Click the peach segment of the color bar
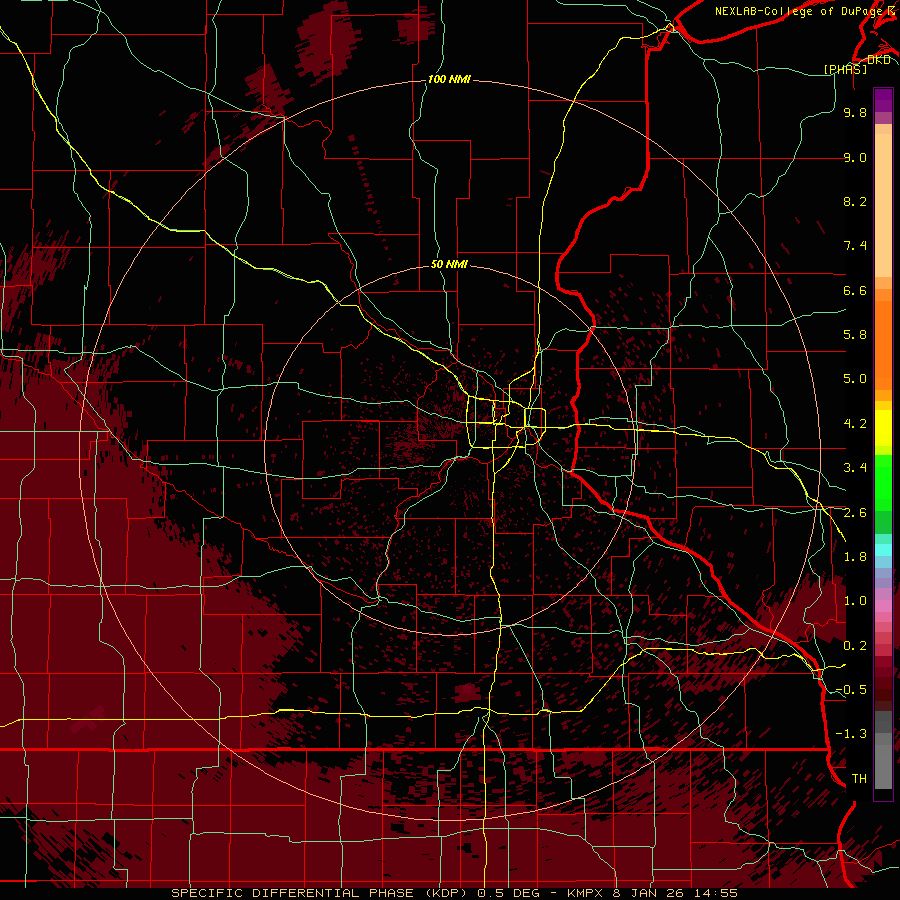Screen dimensions: 900x900 coord(883,205)
